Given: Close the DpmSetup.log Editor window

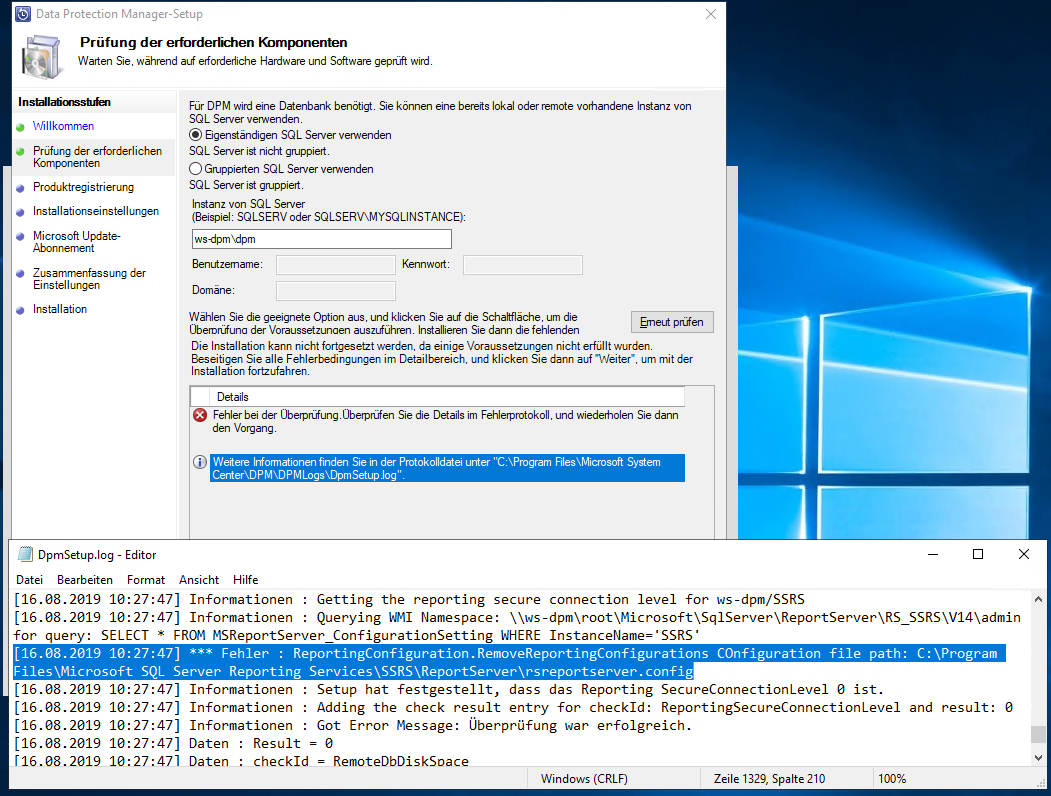Looking at the screenshot, I should point(1024,554).
